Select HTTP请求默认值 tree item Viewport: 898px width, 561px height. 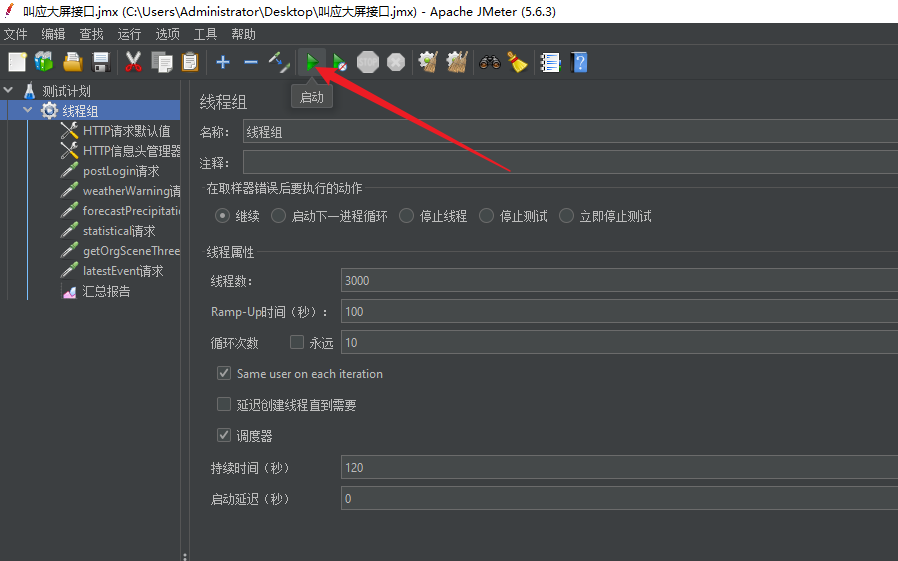(127, 131)
